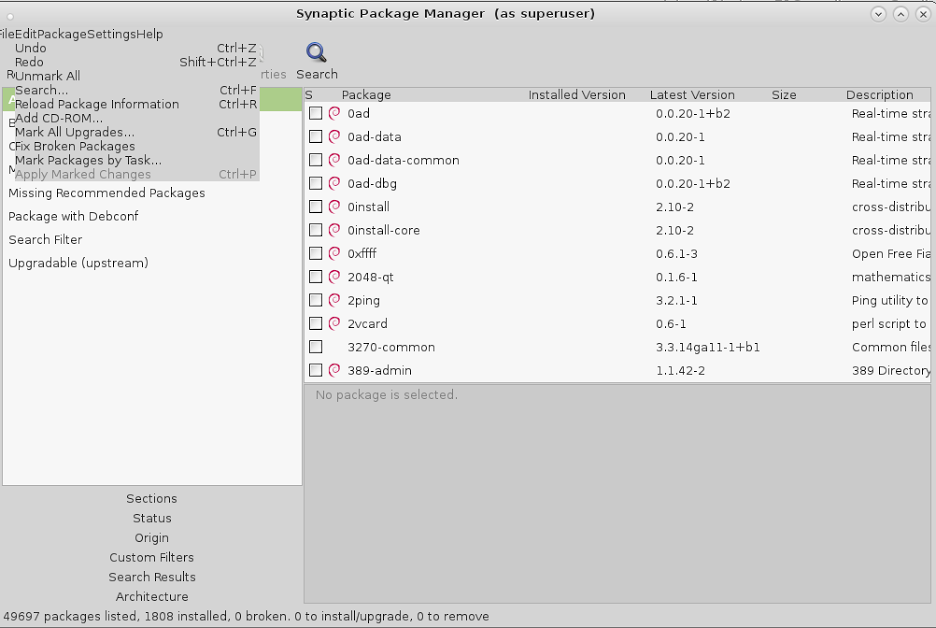The image size is (936, 628).
Task: Click the Search magnifier toolbar icon
Action: pyautogui.click(x=316, y=53)
